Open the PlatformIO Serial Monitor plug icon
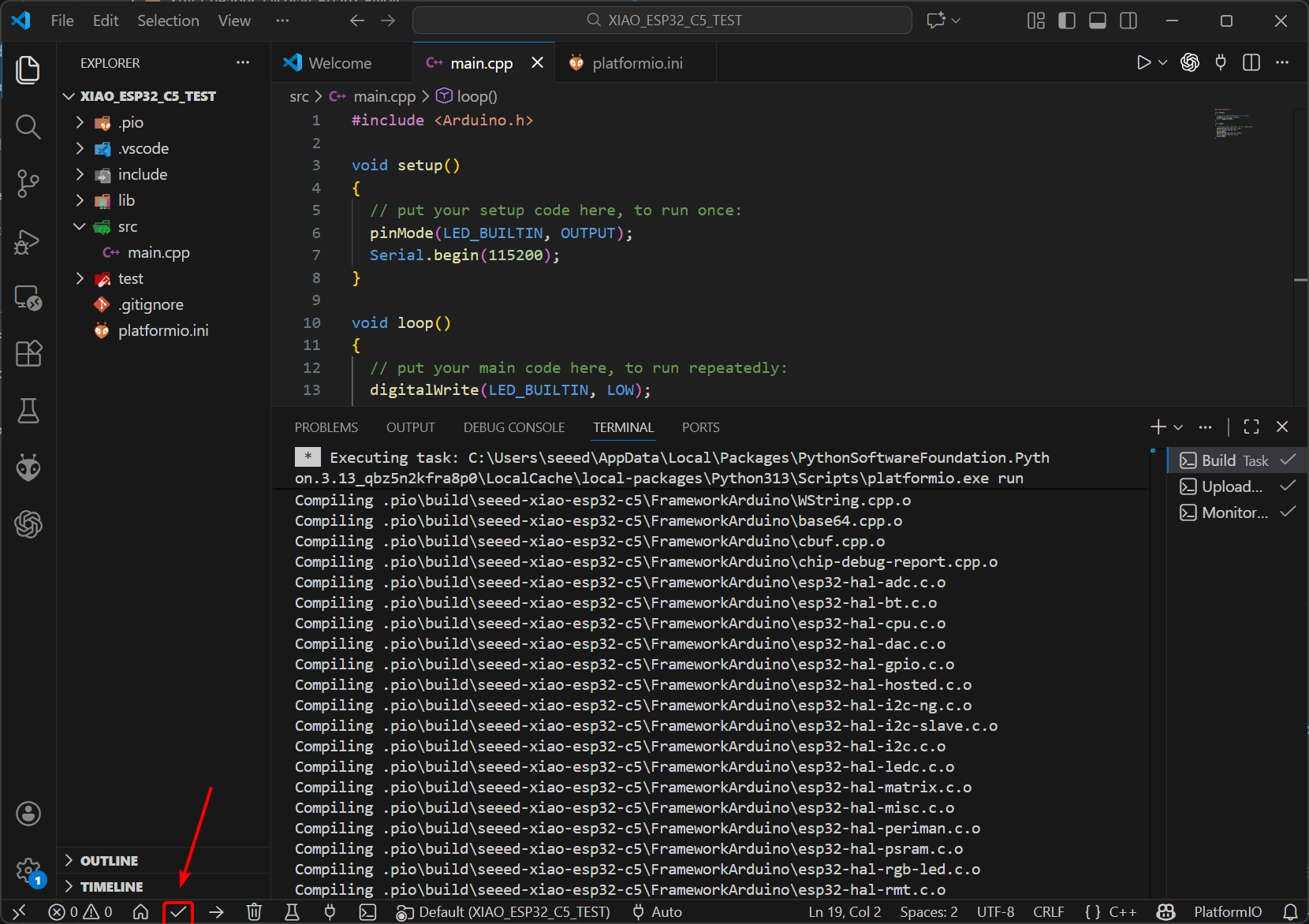This screenshot has width=1309, height=924. (x=330, y=912)
